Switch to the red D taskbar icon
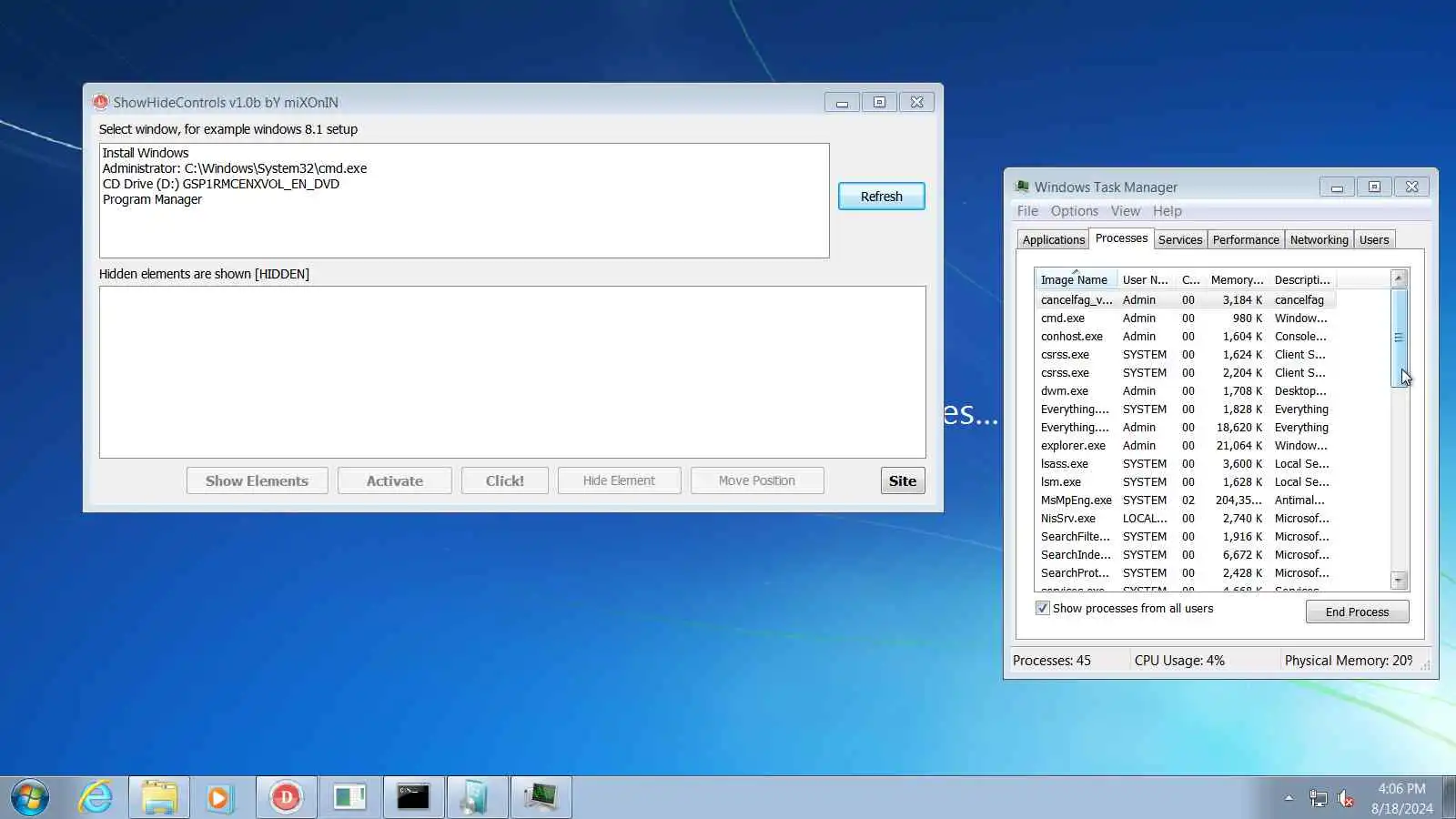 coord(286,798)
